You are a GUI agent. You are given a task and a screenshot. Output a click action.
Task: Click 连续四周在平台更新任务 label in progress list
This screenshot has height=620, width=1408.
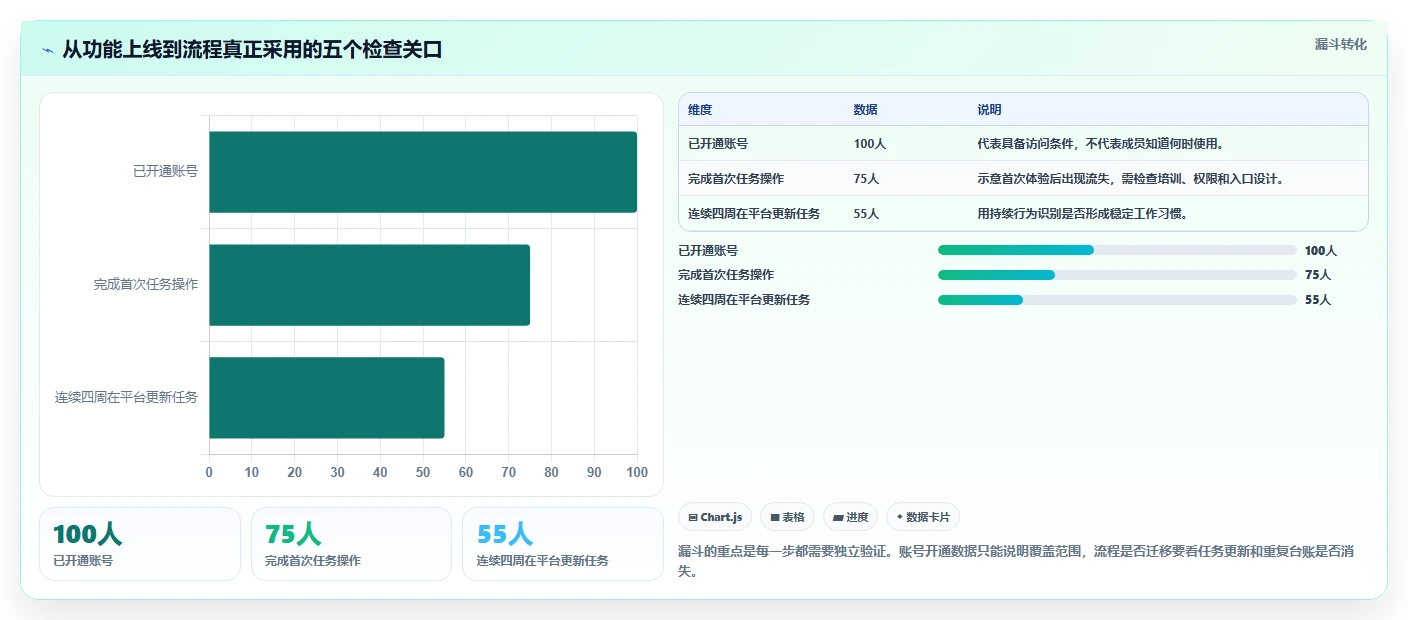coord(744,300)
